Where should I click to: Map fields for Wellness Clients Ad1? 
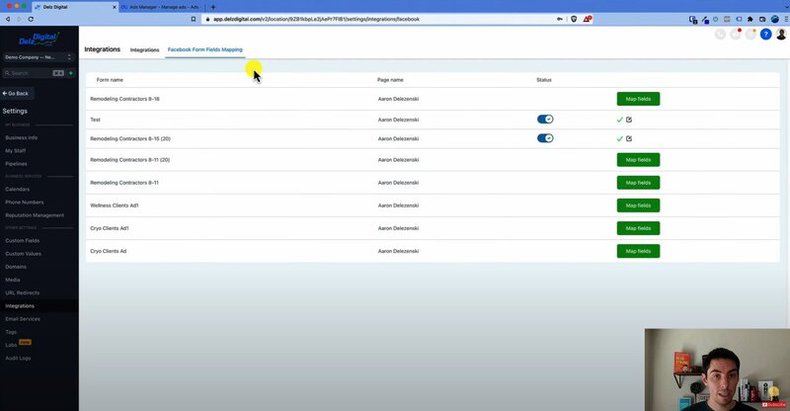[x=638, y=206]
